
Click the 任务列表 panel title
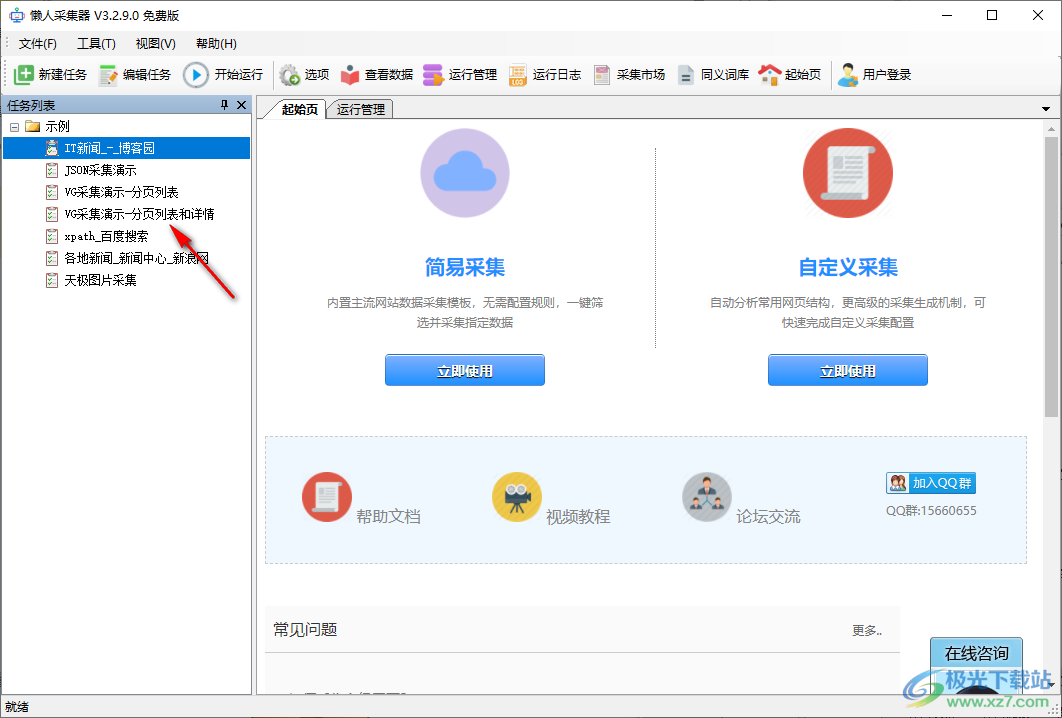[31, 106]
